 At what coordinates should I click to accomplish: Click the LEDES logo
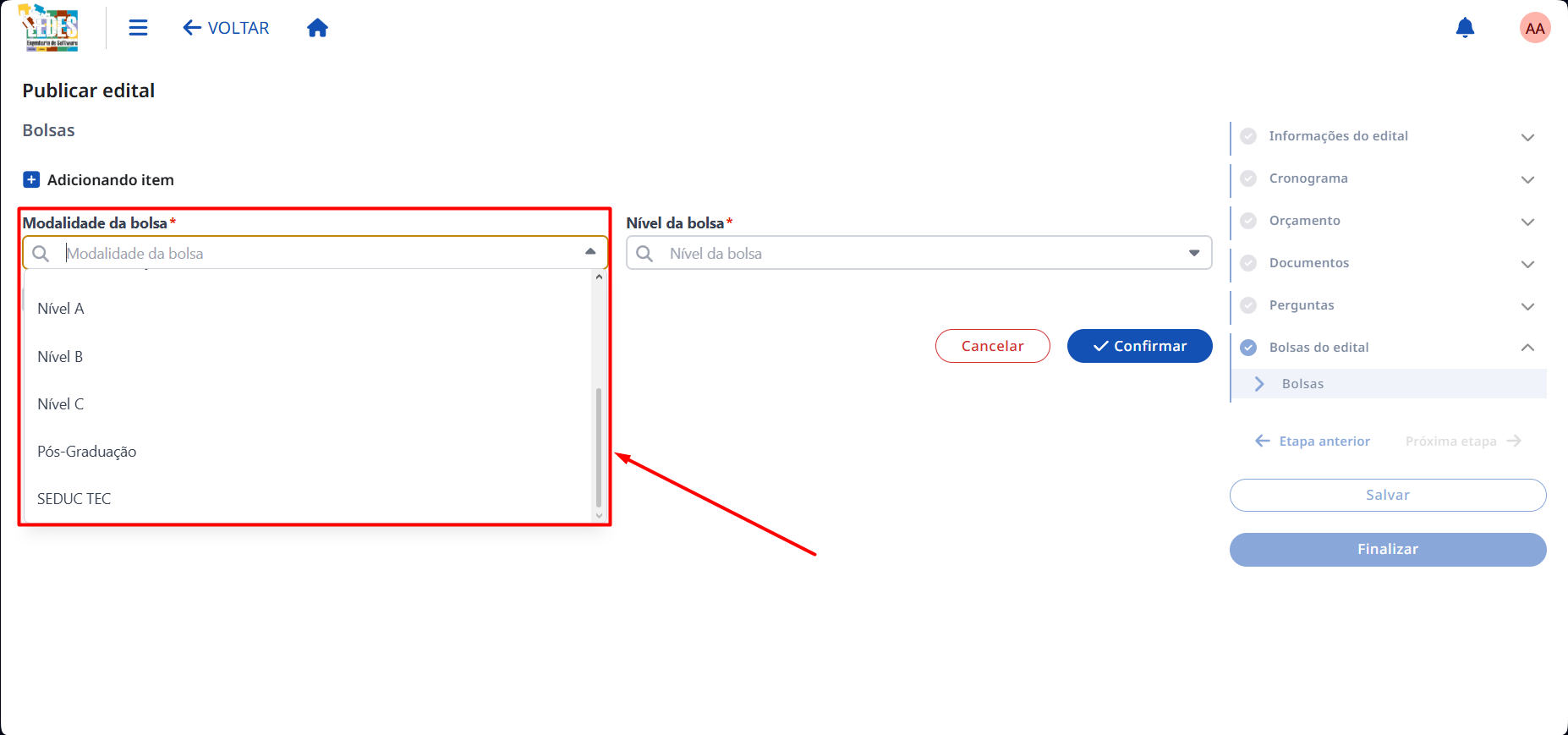(x=49, y=28)
